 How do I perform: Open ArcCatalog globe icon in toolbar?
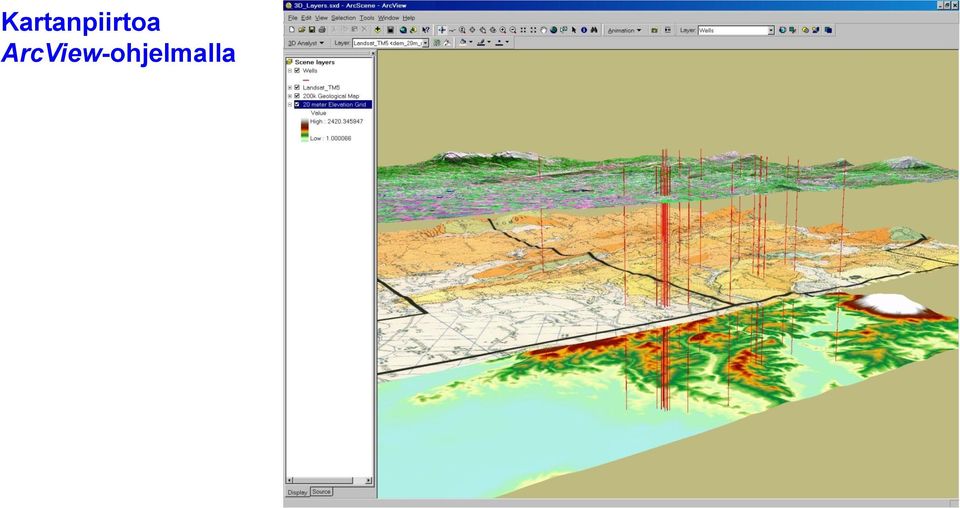(403, 29)
